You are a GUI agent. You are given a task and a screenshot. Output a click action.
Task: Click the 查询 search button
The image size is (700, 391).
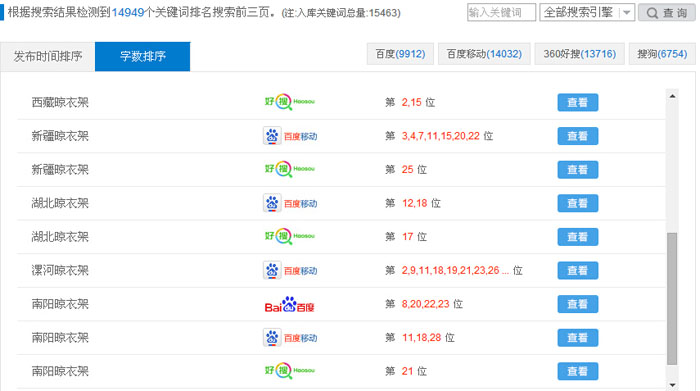pos(667,12)
